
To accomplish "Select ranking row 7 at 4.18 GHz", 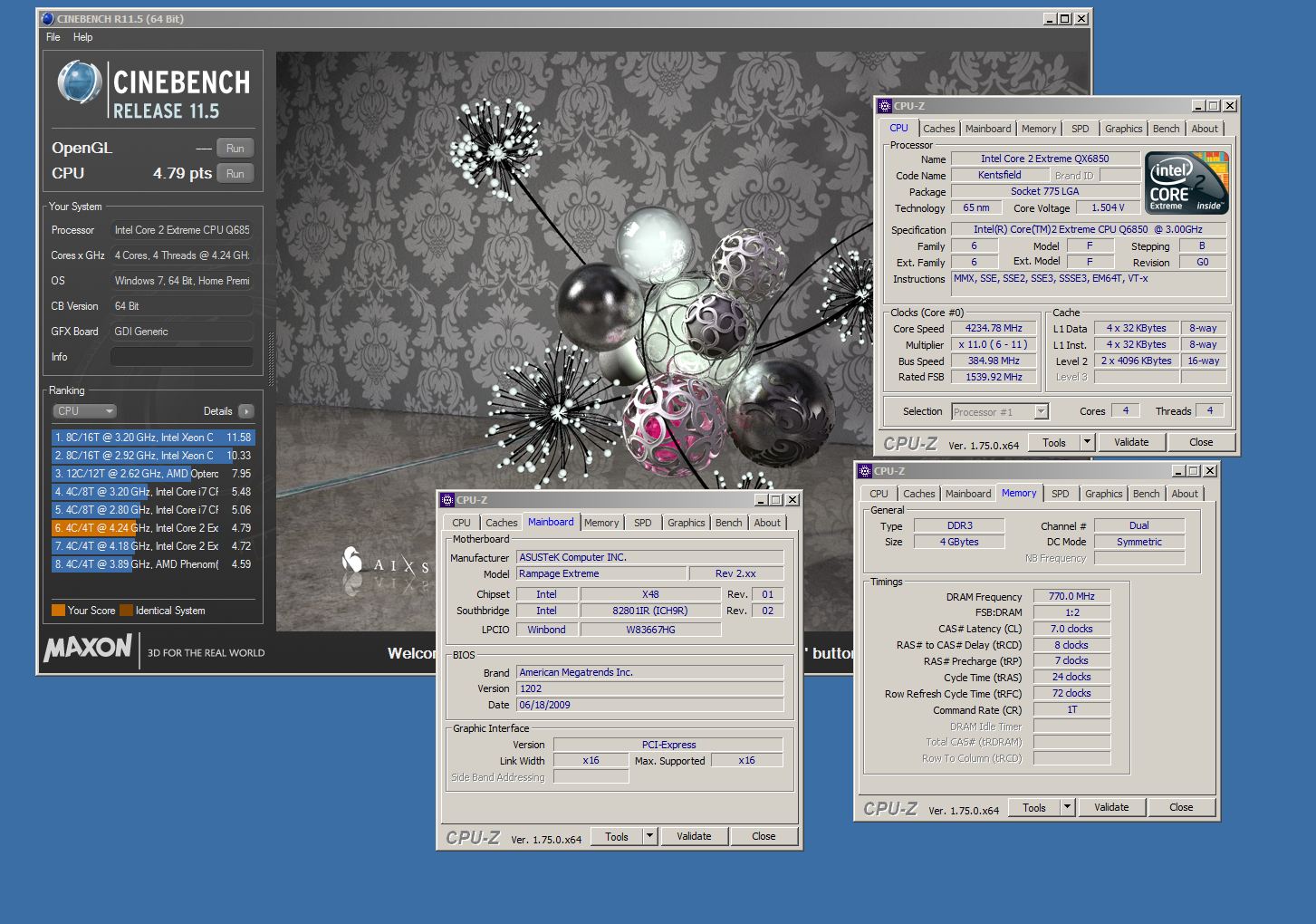I will [153, 546].
